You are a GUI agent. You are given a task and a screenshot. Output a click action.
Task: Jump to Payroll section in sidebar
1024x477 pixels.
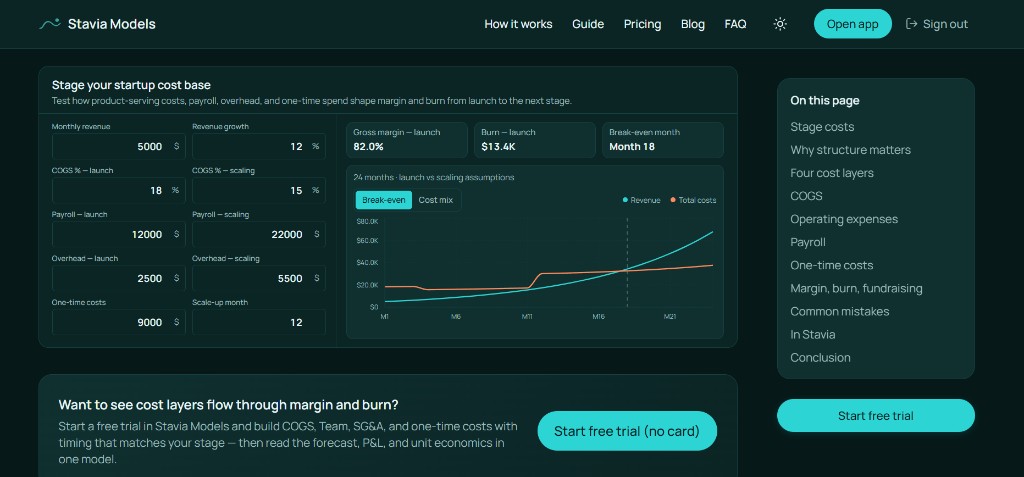(808, 242)
